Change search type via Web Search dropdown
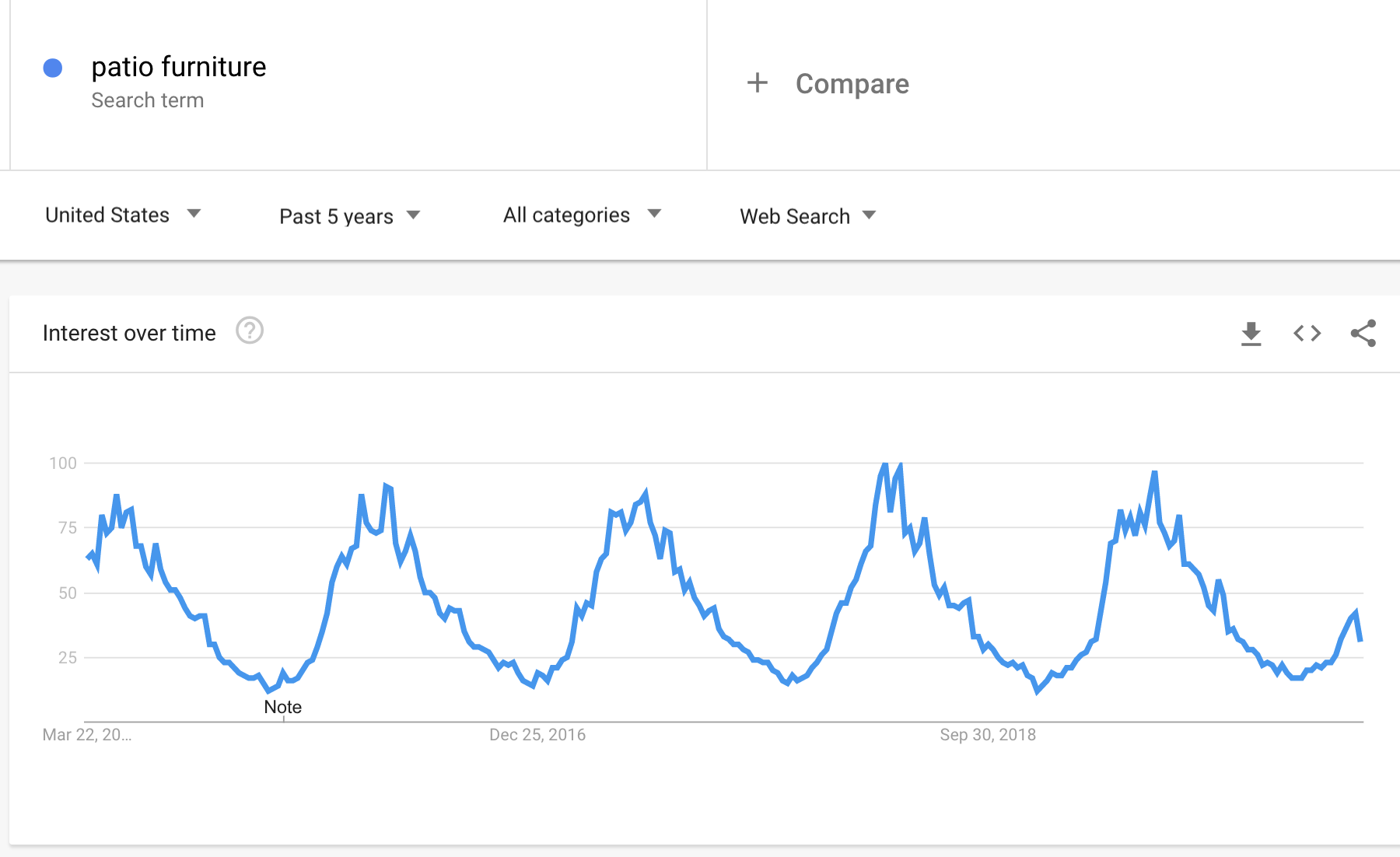This screenshot has width=1400, height=857. [807, 215]
